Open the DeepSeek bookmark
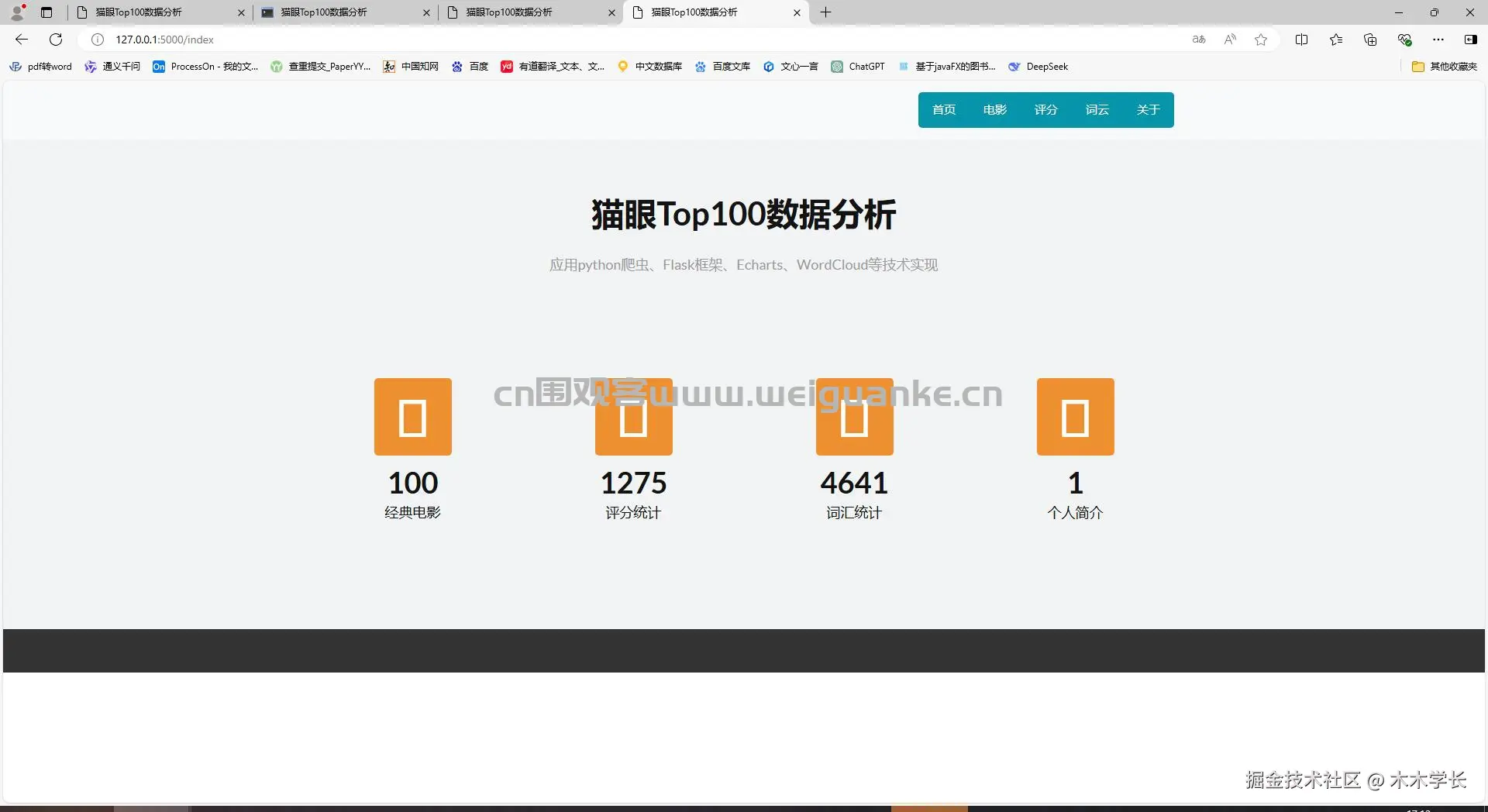This screenshot has height=812, width=1488. point(1038,67)
